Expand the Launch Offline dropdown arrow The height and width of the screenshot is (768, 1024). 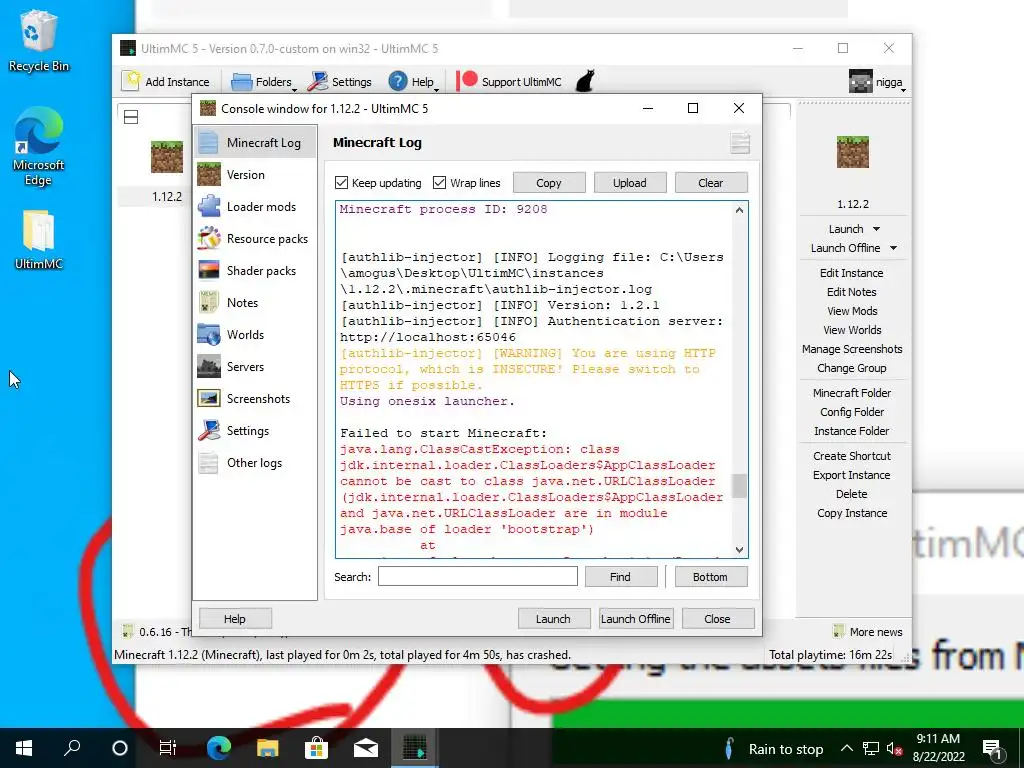coord(893,248)
